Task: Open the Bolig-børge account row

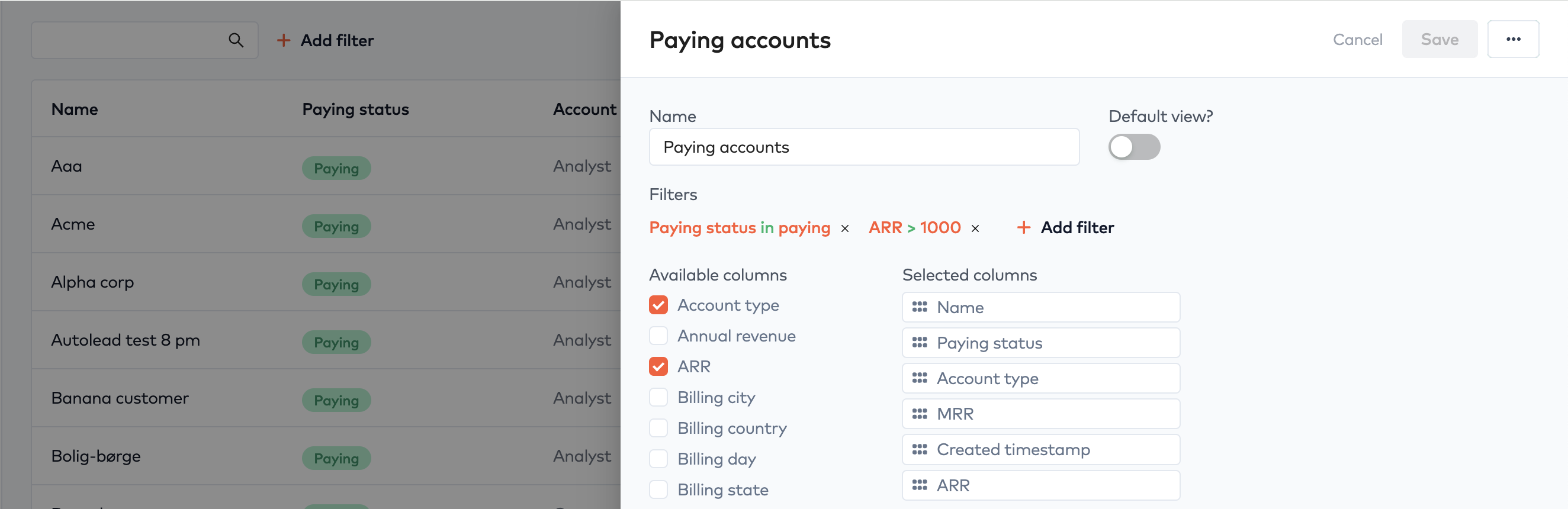Action: (326, 456)
